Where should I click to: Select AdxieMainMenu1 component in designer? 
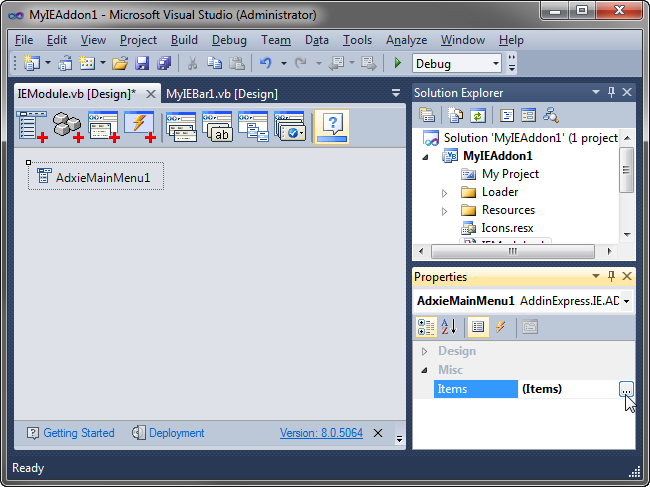point(96,177)
